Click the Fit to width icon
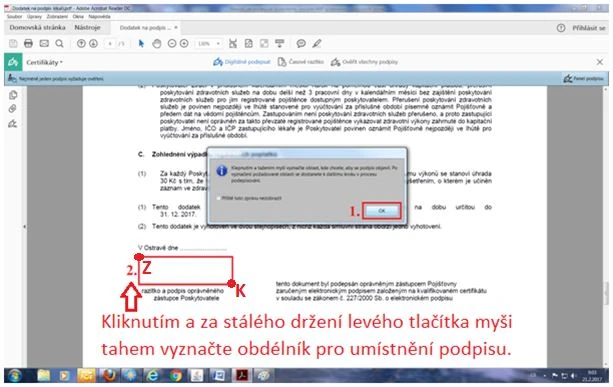The image size is (613, 387). [x=233, y=43]
